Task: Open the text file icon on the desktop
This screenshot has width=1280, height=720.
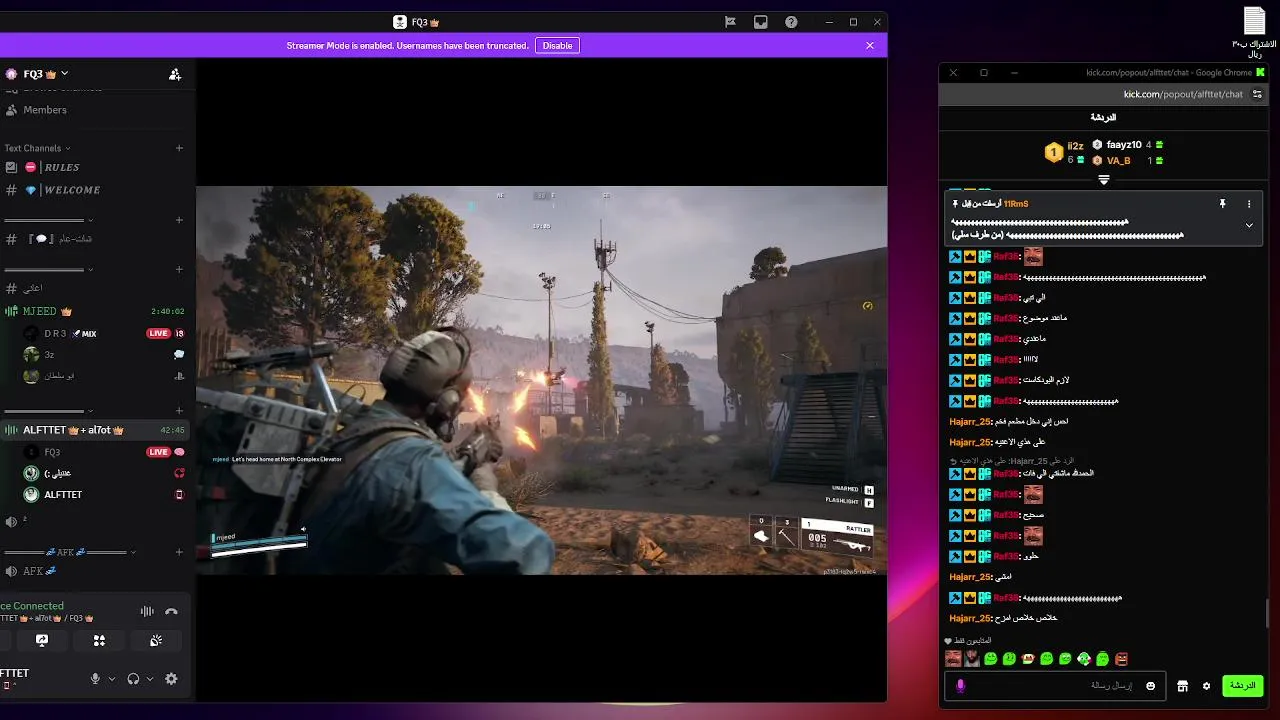Action: pos(1254,31)
